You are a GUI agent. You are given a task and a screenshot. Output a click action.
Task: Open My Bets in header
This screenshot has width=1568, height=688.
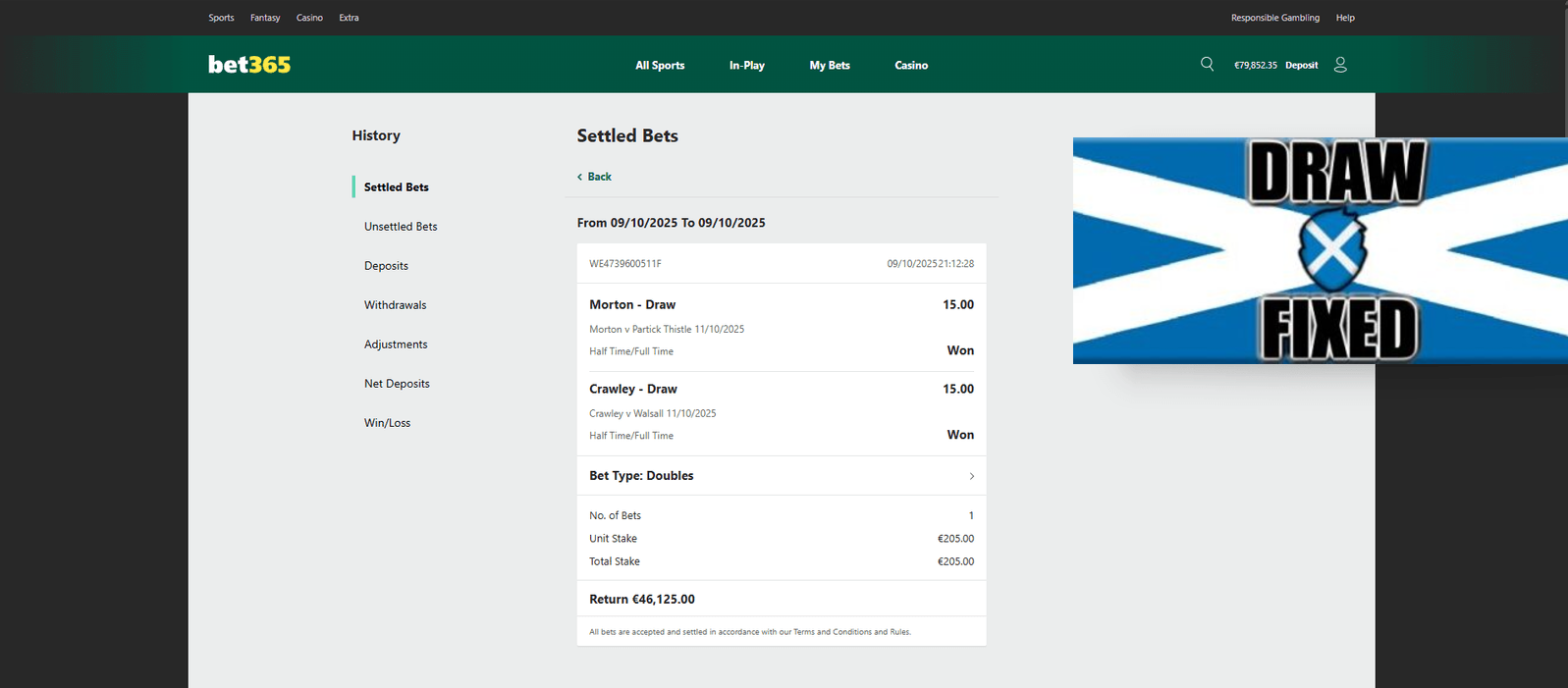click(x=830, y=66)
